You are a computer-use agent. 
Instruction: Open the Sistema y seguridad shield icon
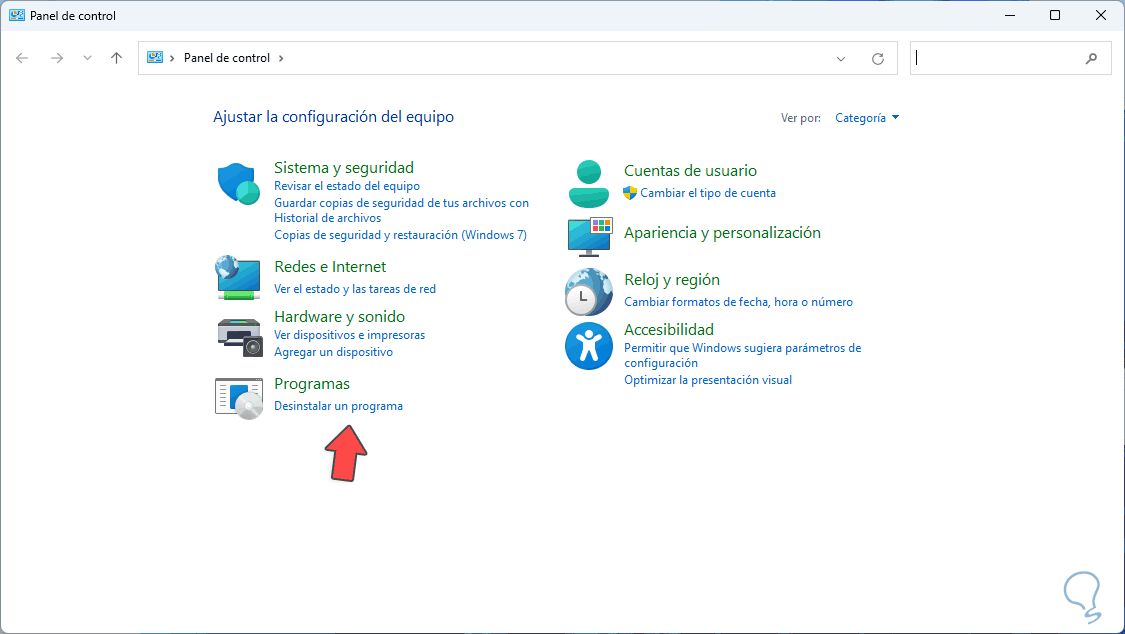click(x=238, y=184)
